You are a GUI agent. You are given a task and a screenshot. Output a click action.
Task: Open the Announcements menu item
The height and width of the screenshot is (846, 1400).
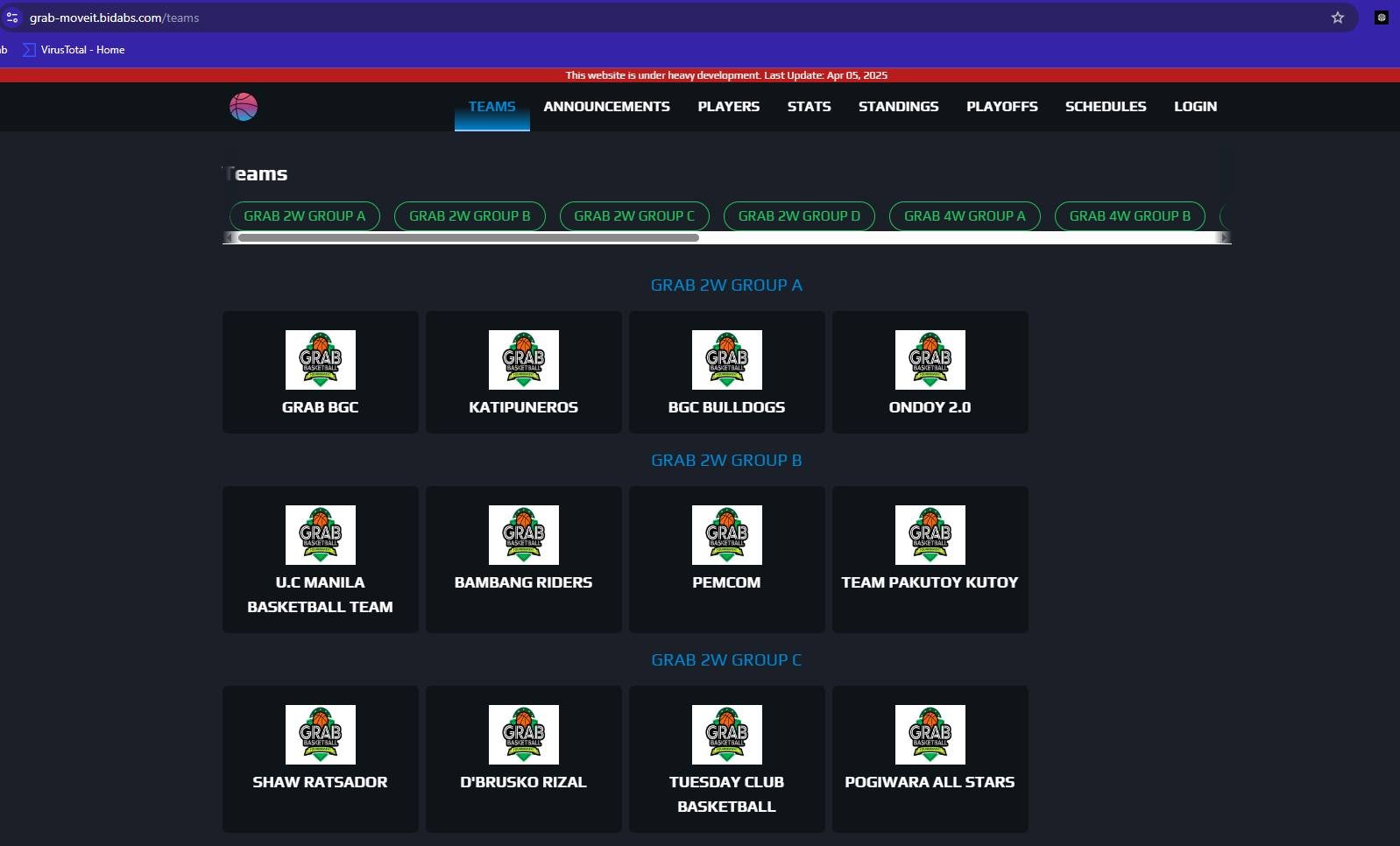[x=606, y=107]
